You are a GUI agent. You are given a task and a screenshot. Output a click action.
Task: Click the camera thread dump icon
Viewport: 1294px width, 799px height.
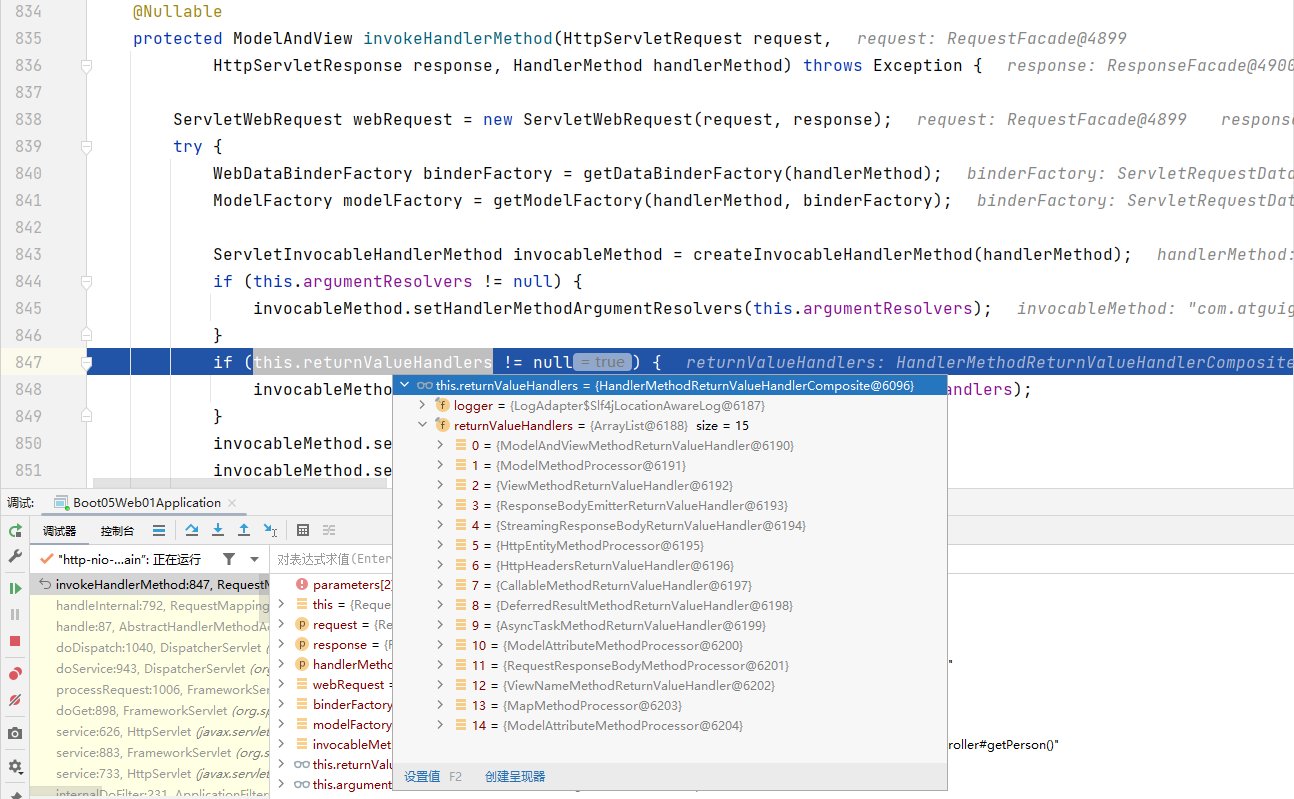click(x=15, y=734)
